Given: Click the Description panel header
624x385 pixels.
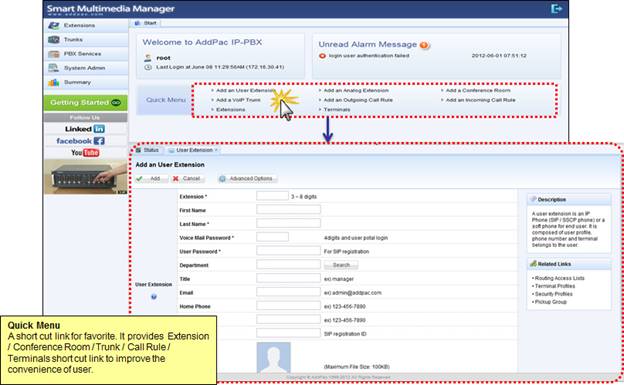Looking at the screenshot, I should click(x=569, y=199).
